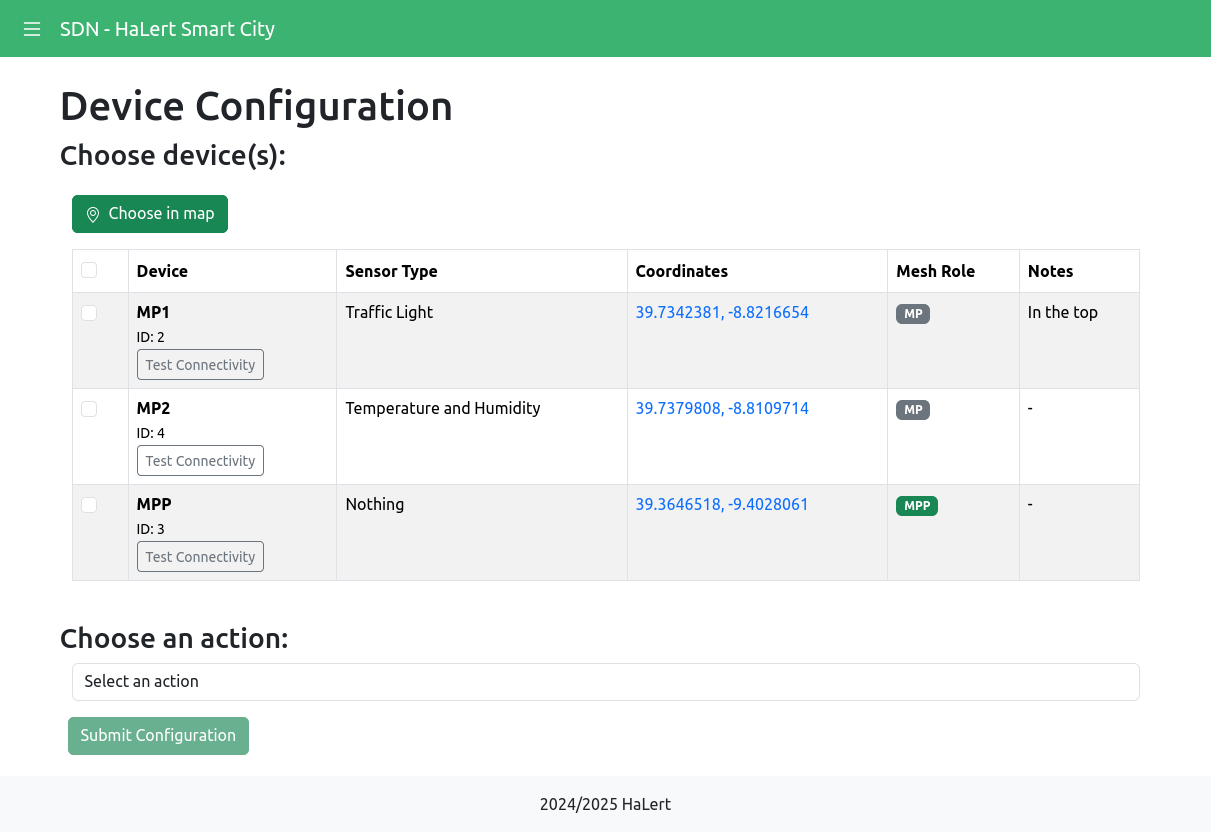This screenshot has width=1211, height=832.
Task: Click the MP badge in MP1 row
Action: (x=913, y=314)
